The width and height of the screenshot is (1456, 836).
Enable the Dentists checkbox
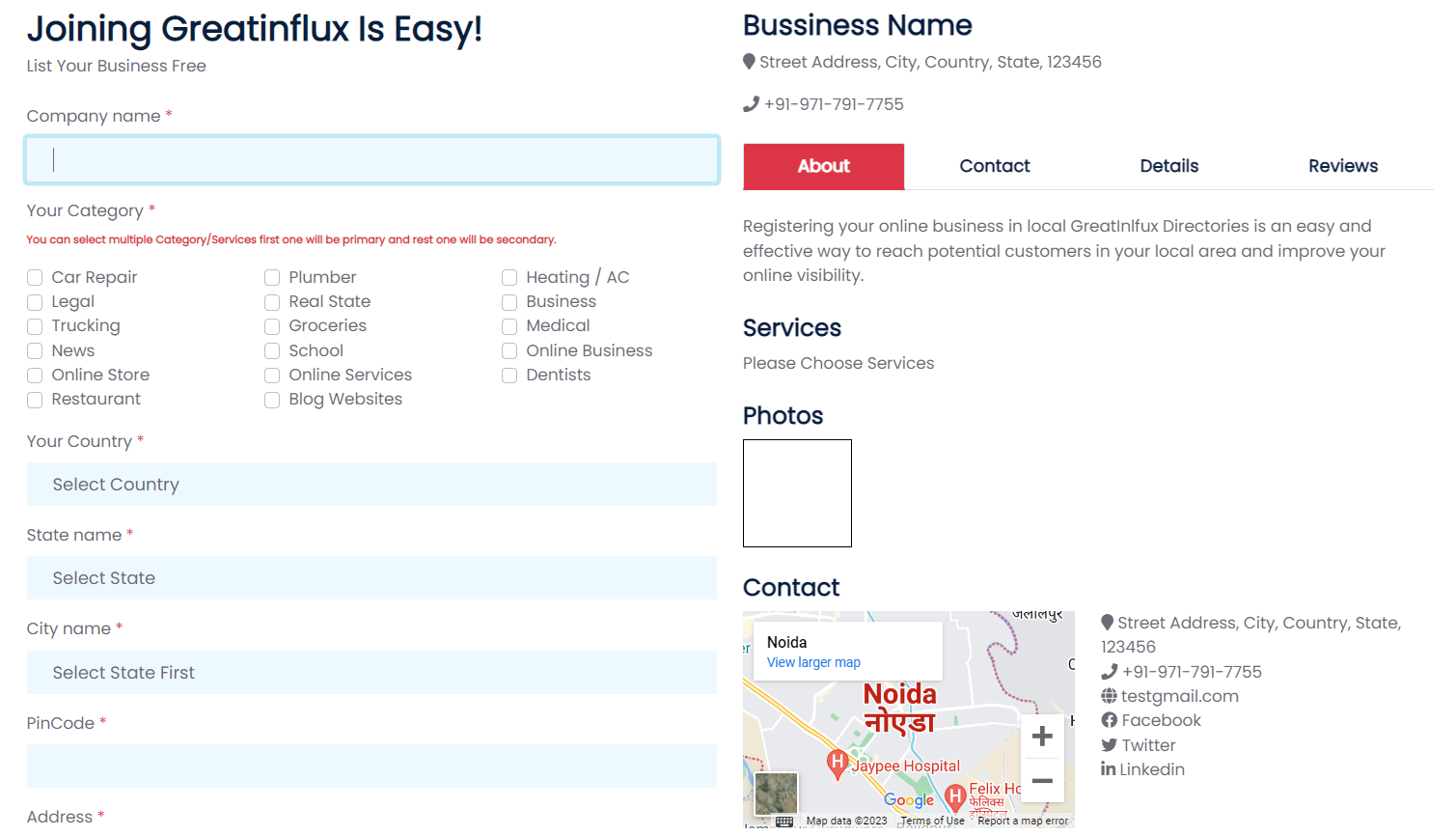pos(509,376)
